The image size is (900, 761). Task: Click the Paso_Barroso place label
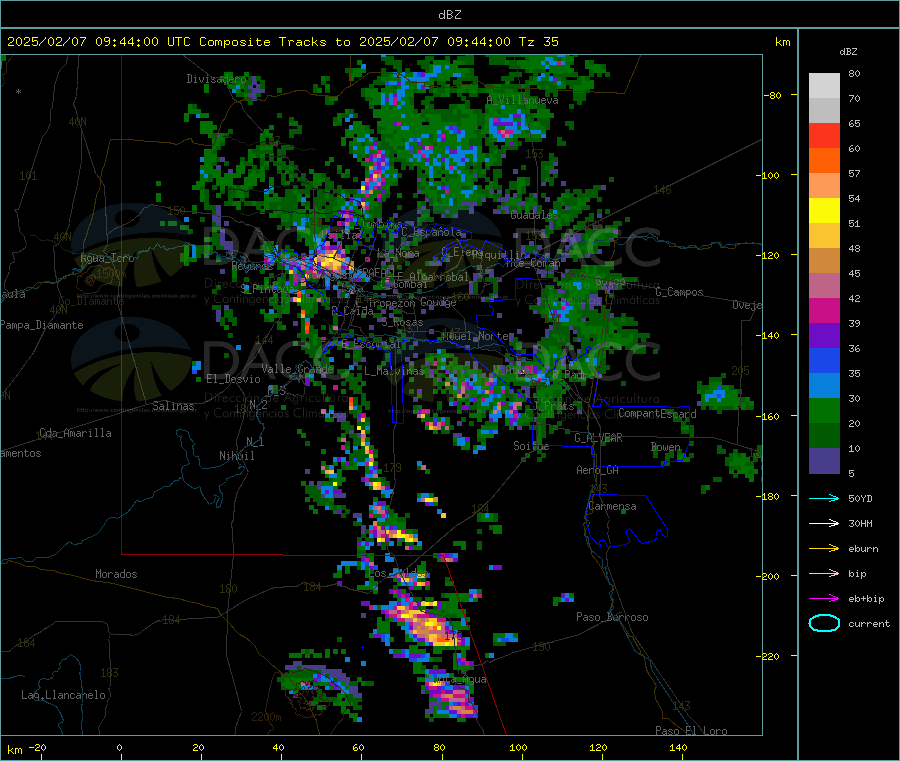612,617
